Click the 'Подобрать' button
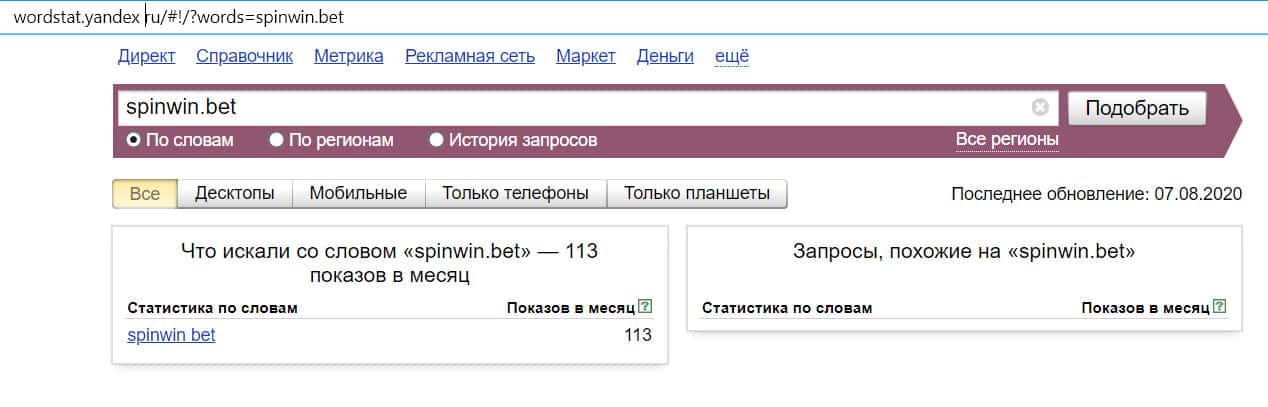This screenshot has width=1268, height=407. click(x=1137, y=108)
